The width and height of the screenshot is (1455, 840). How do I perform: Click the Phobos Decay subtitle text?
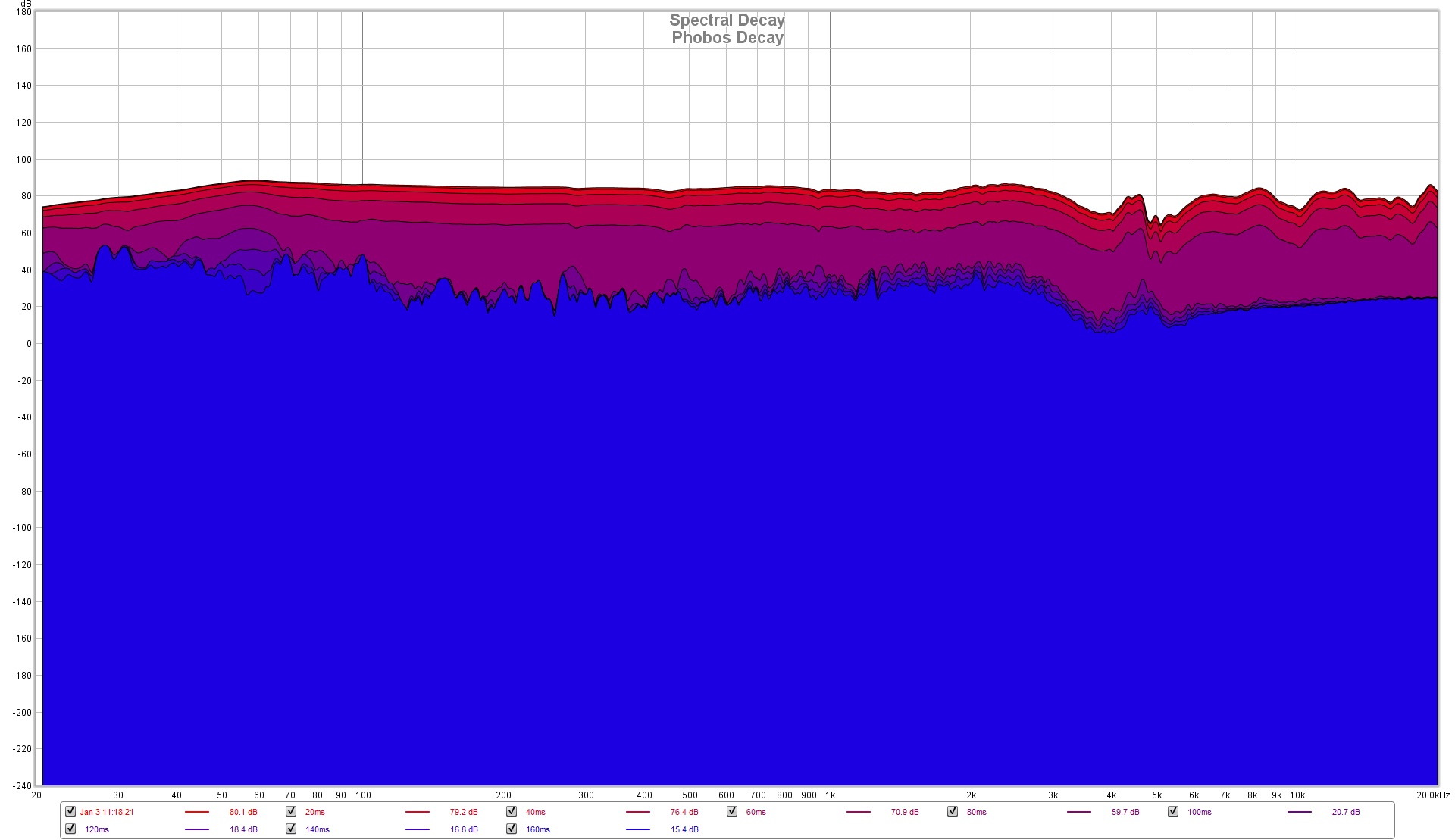[x=727, y=38]
